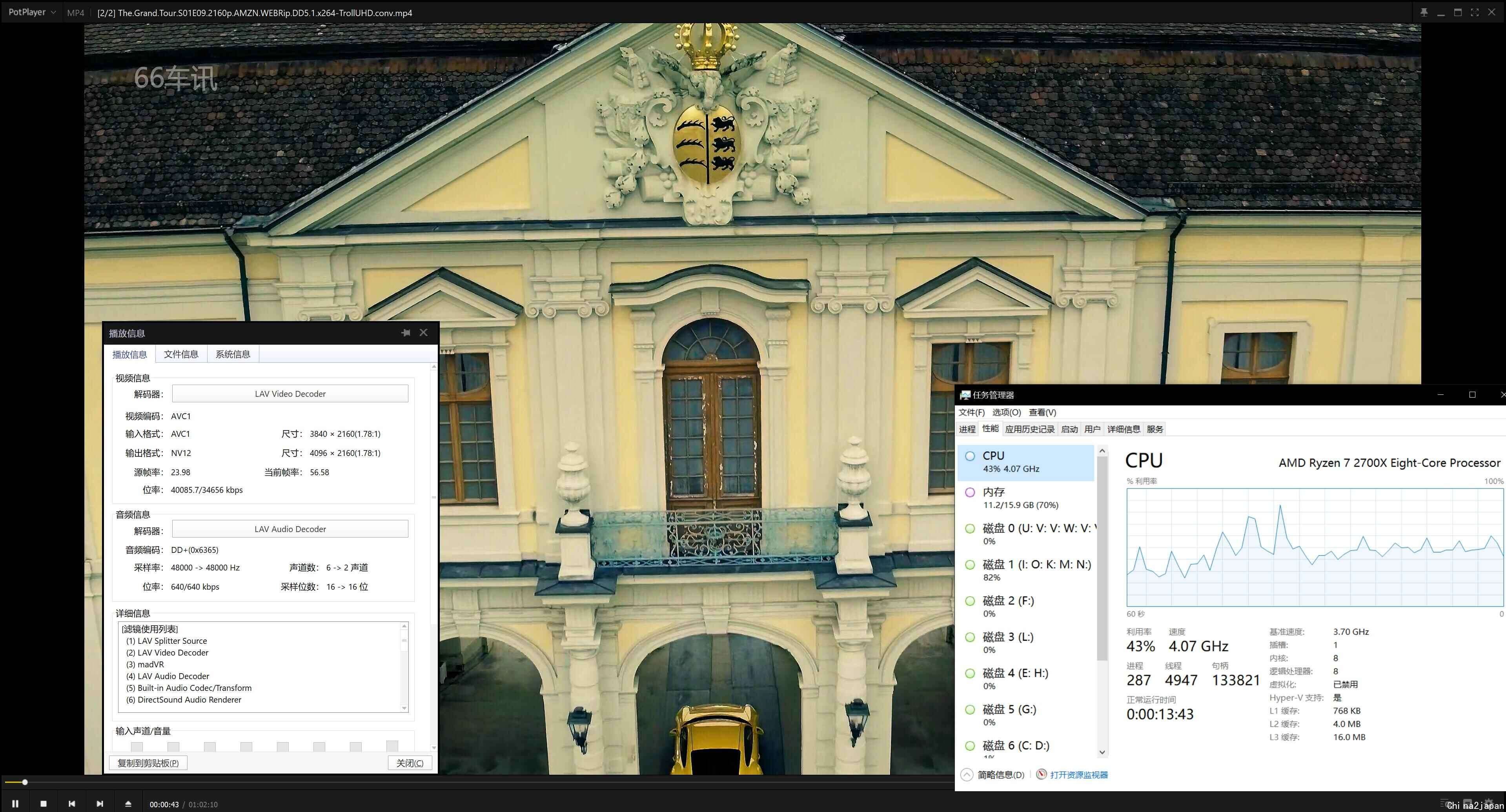Click the MP4 format label in title bar
Viewport: 1506px width, 812px height.
click(75, 12)
